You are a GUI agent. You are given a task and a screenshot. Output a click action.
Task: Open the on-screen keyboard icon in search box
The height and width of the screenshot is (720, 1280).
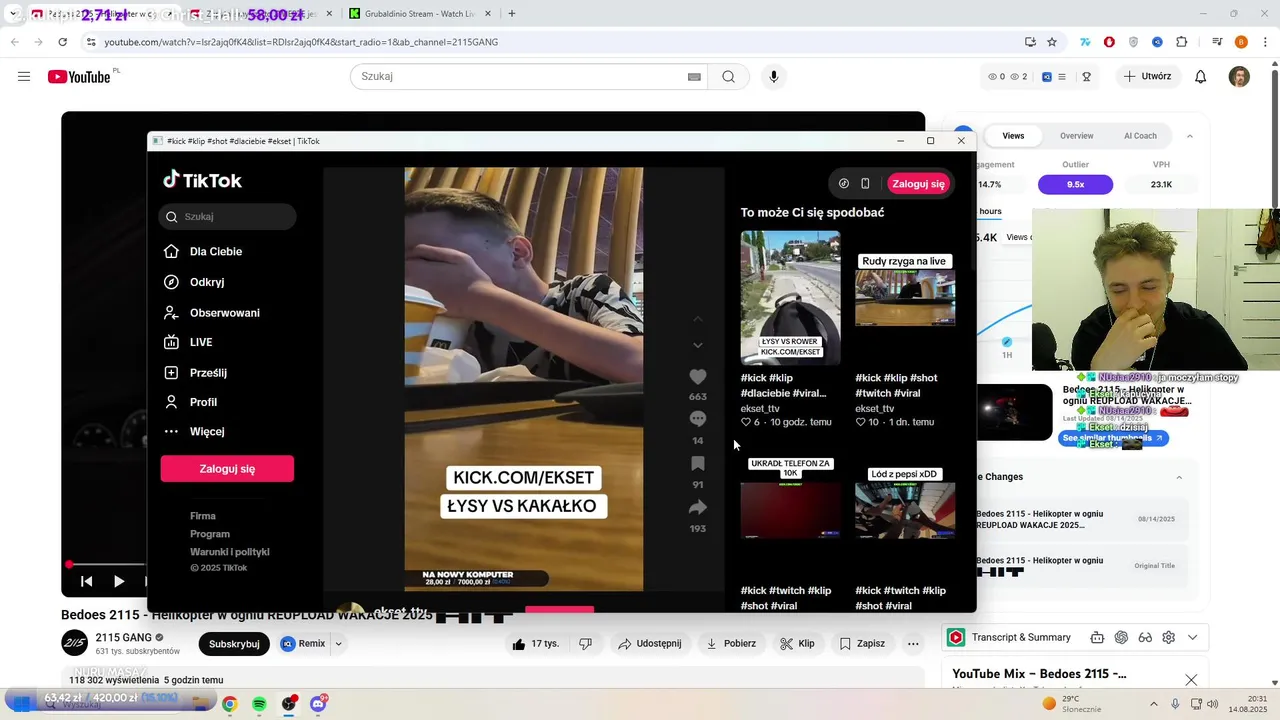click(x=694, y=77)
